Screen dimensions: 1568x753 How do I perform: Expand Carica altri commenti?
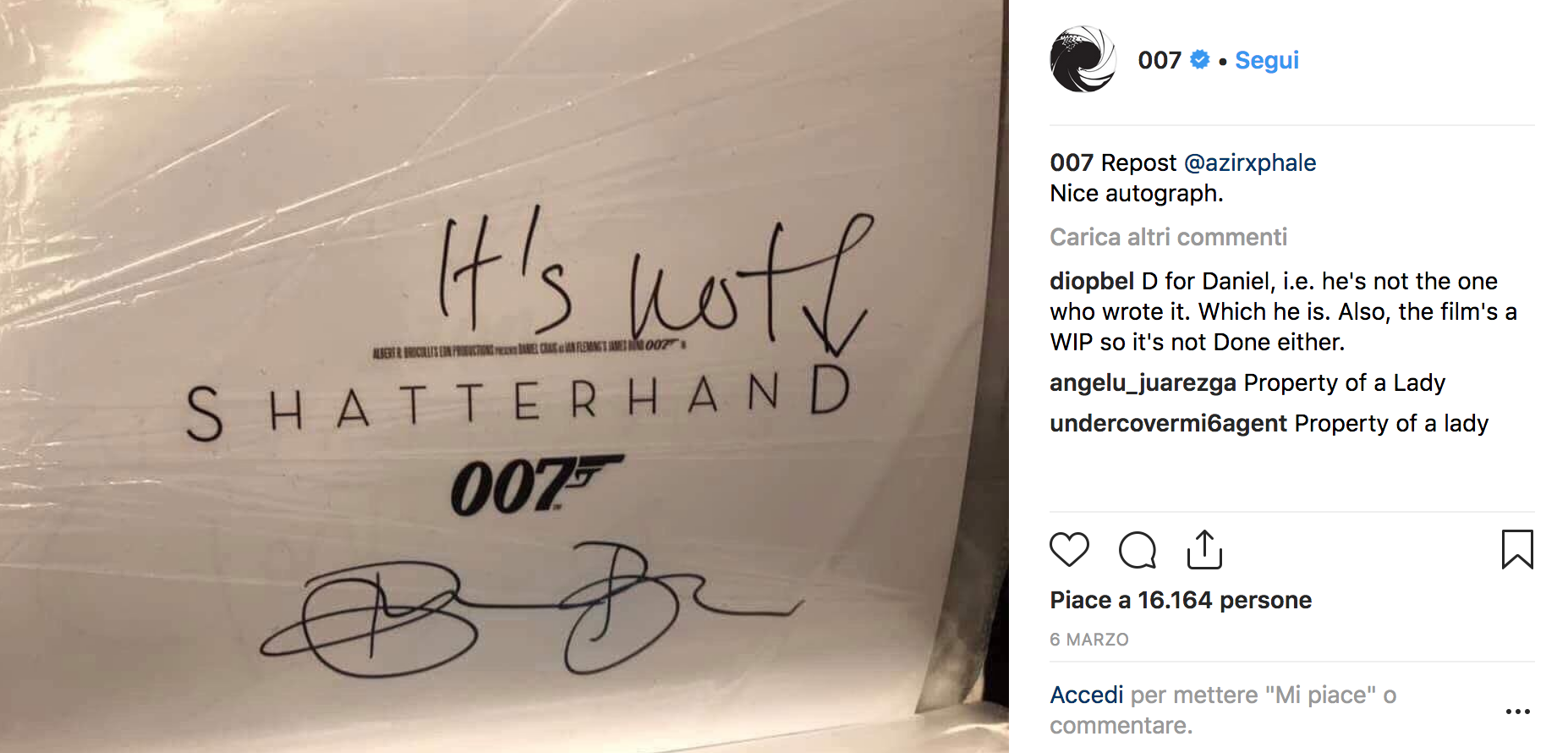pos(1168,237)
